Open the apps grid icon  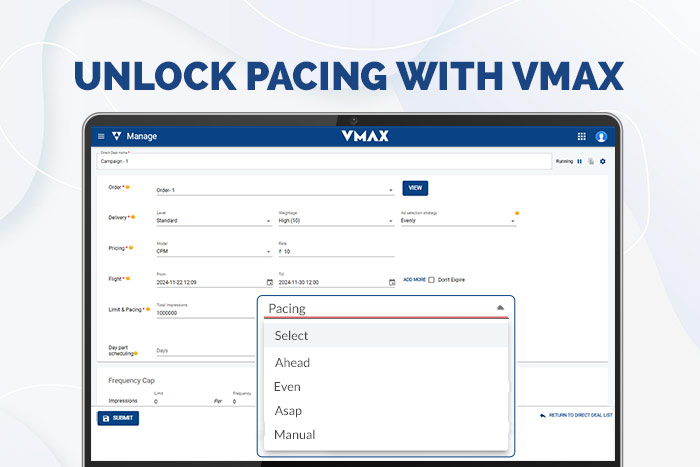[x=581, y=136]
